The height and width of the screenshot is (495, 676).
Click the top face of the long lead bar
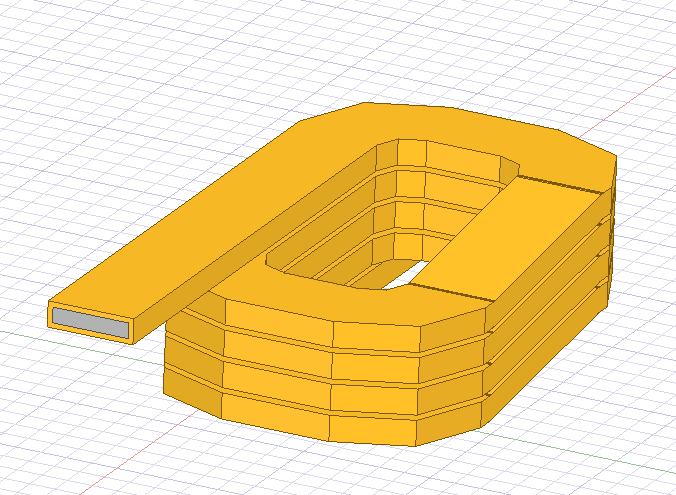click(x=200, y=220)
